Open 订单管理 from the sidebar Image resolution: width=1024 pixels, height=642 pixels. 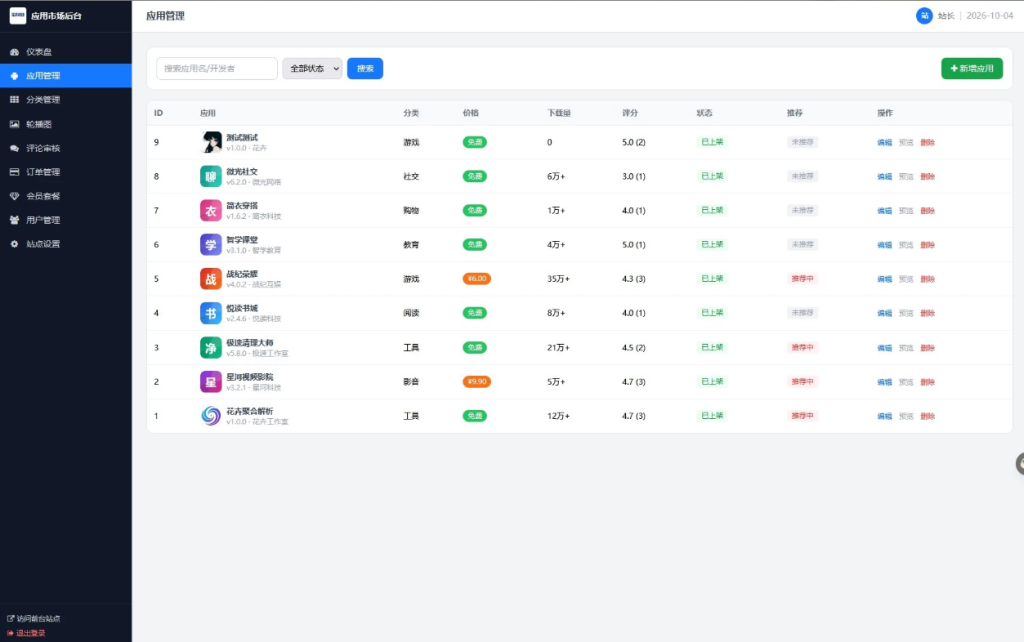[65, 172]
